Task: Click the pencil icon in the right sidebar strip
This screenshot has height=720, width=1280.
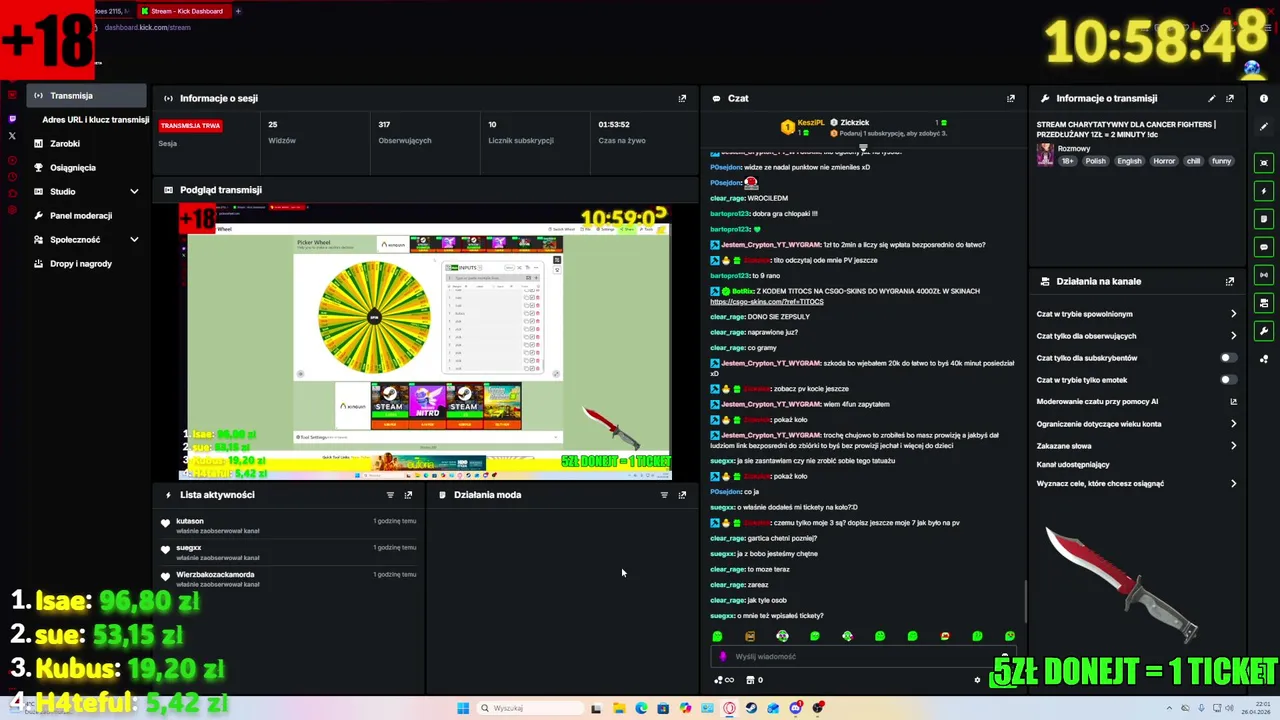Action: click(x=1264, y=126)
